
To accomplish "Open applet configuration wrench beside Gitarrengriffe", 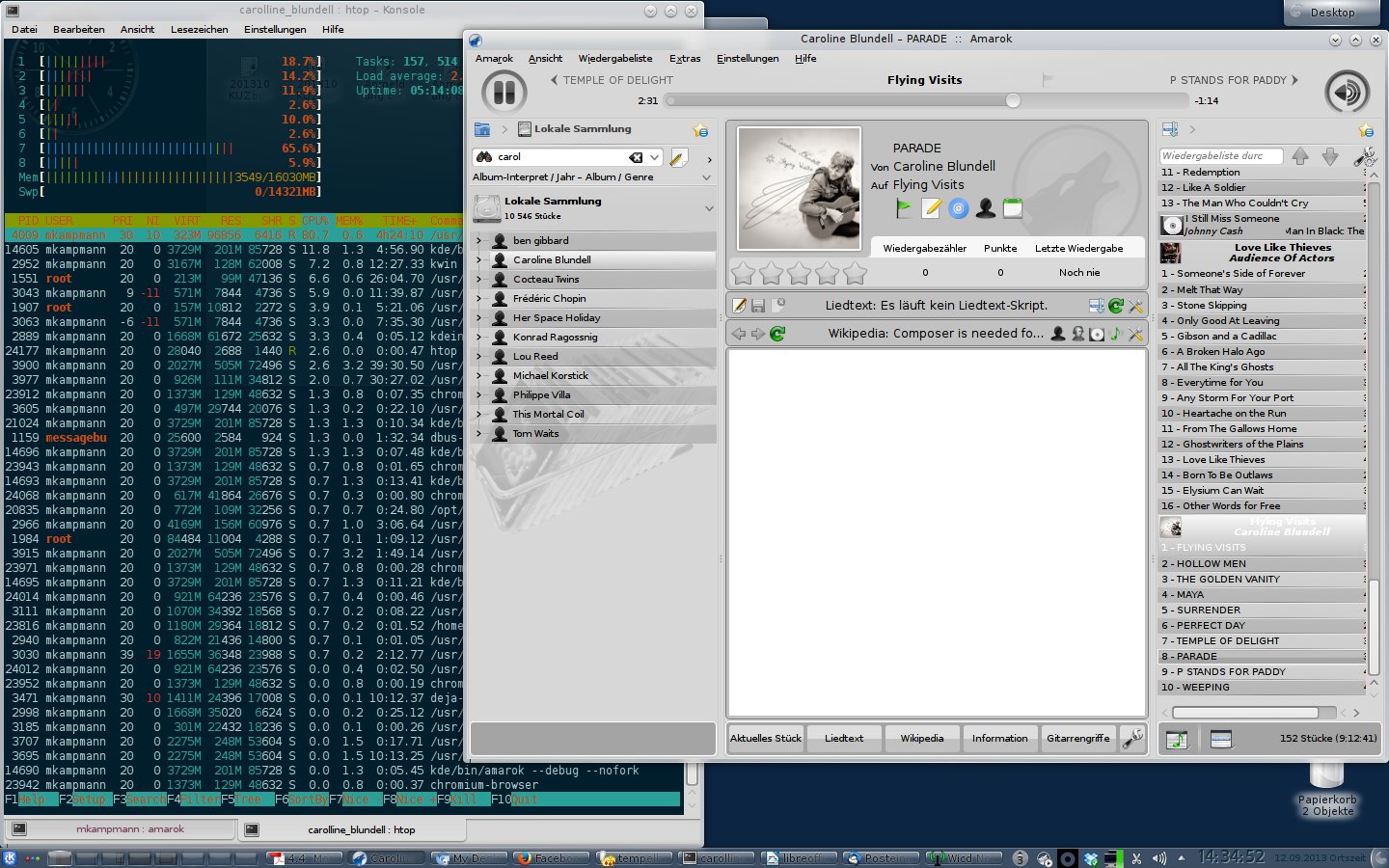I will point(1133,739).
